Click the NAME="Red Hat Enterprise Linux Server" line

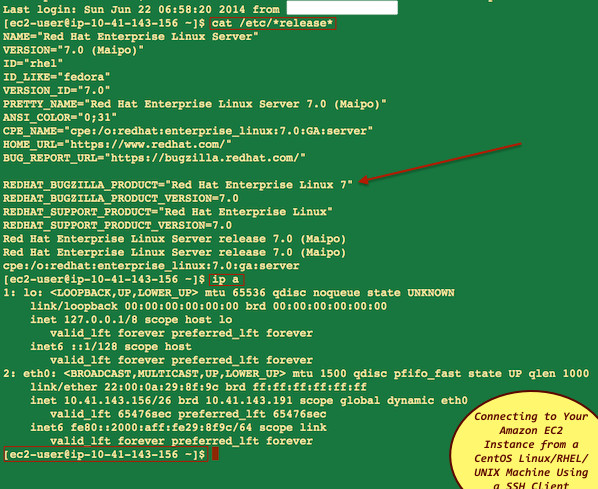click(131, 37)
